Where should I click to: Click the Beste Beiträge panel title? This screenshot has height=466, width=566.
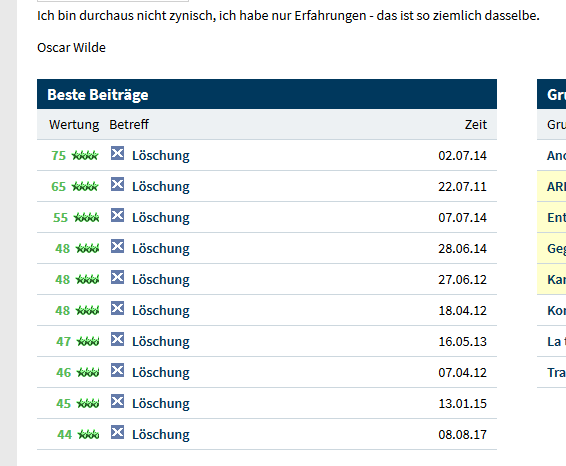98,95
